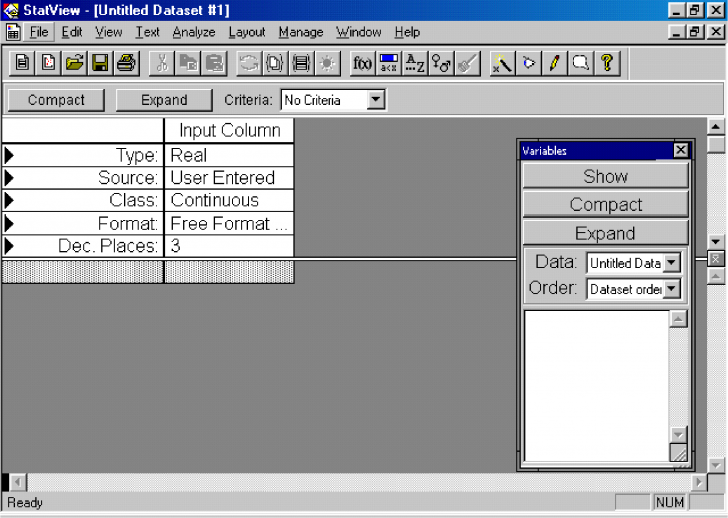Open the Manage menu
Image resolution: width=728 pixels, height=518 pixels.
300,32
